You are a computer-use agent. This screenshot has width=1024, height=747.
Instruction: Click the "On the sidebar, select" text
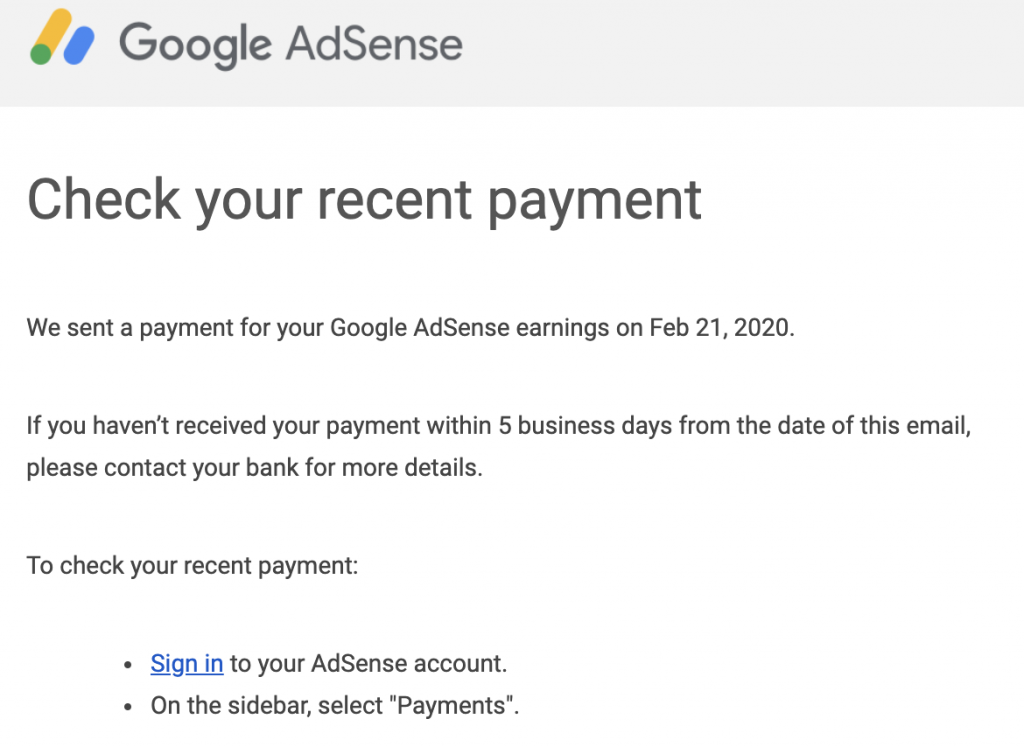click(x=270, y=706)
